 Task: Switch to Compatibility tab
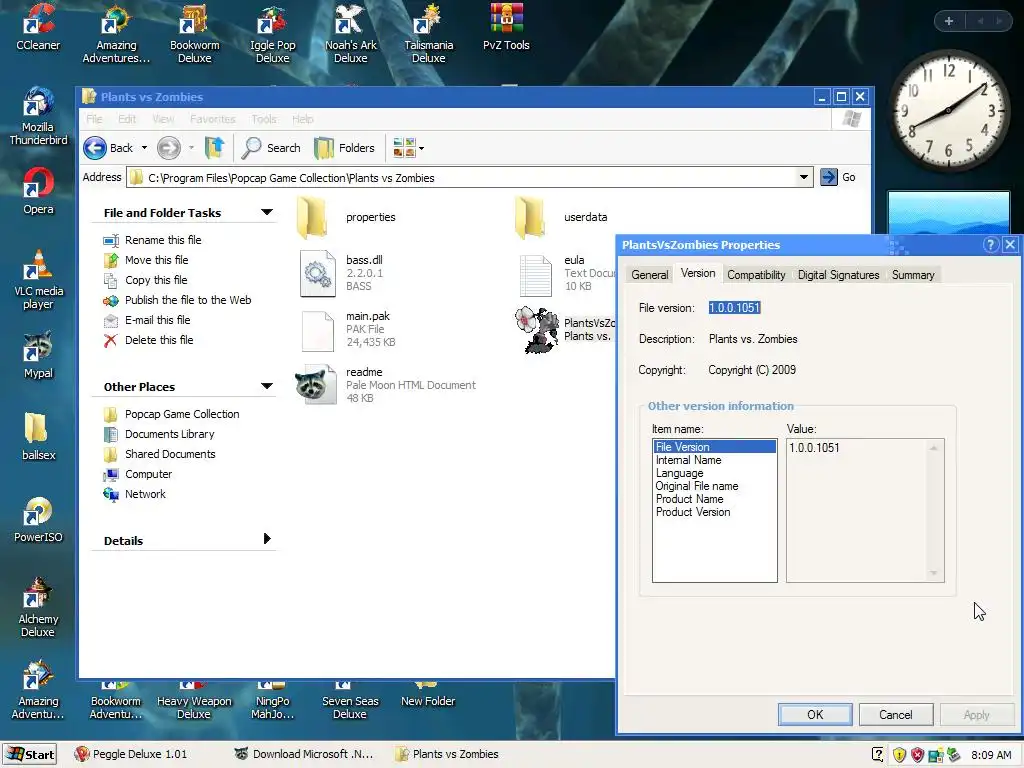756,275
